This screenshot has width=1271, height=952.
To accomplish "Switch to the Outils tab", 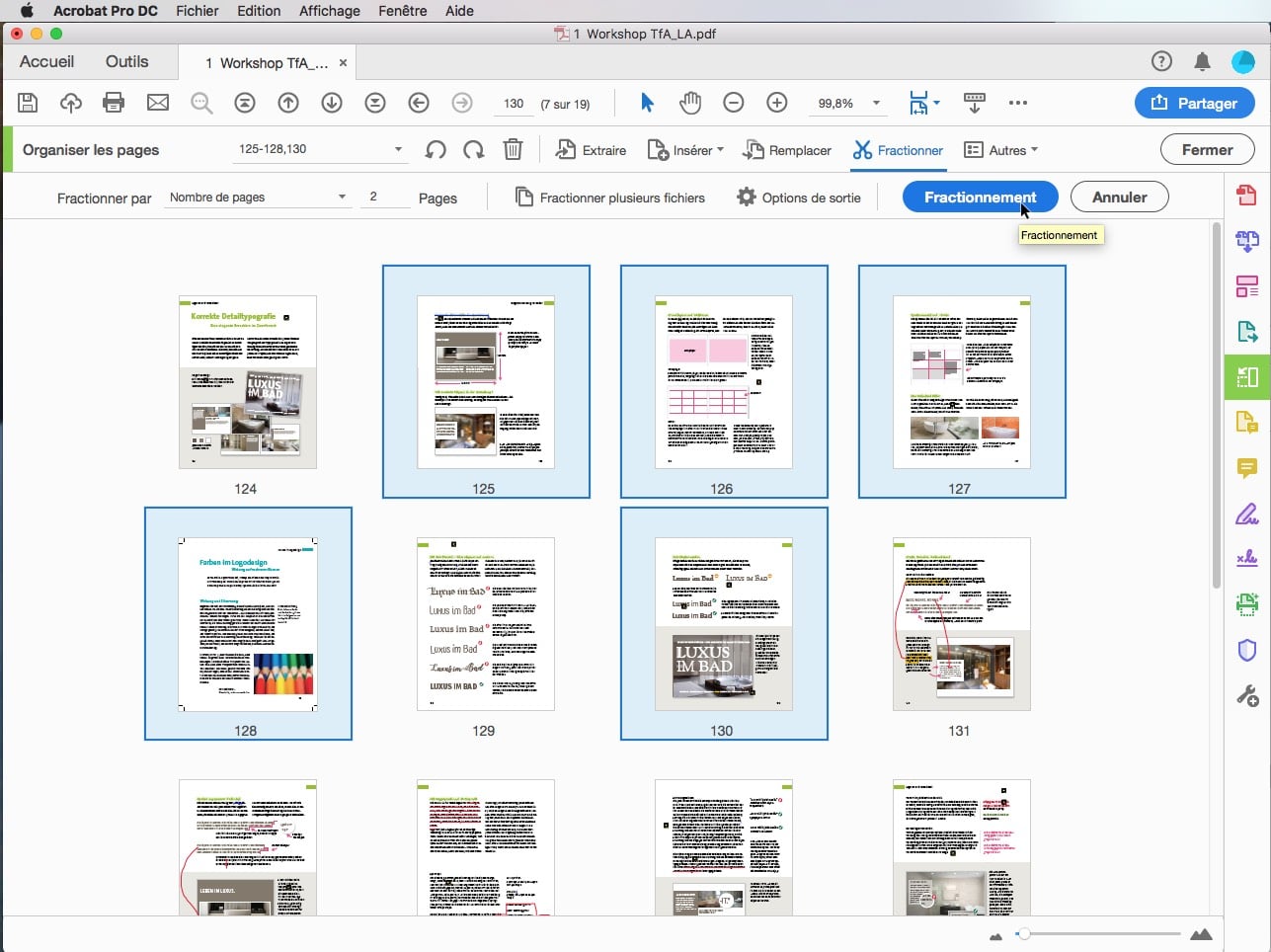I will point(126,61).
